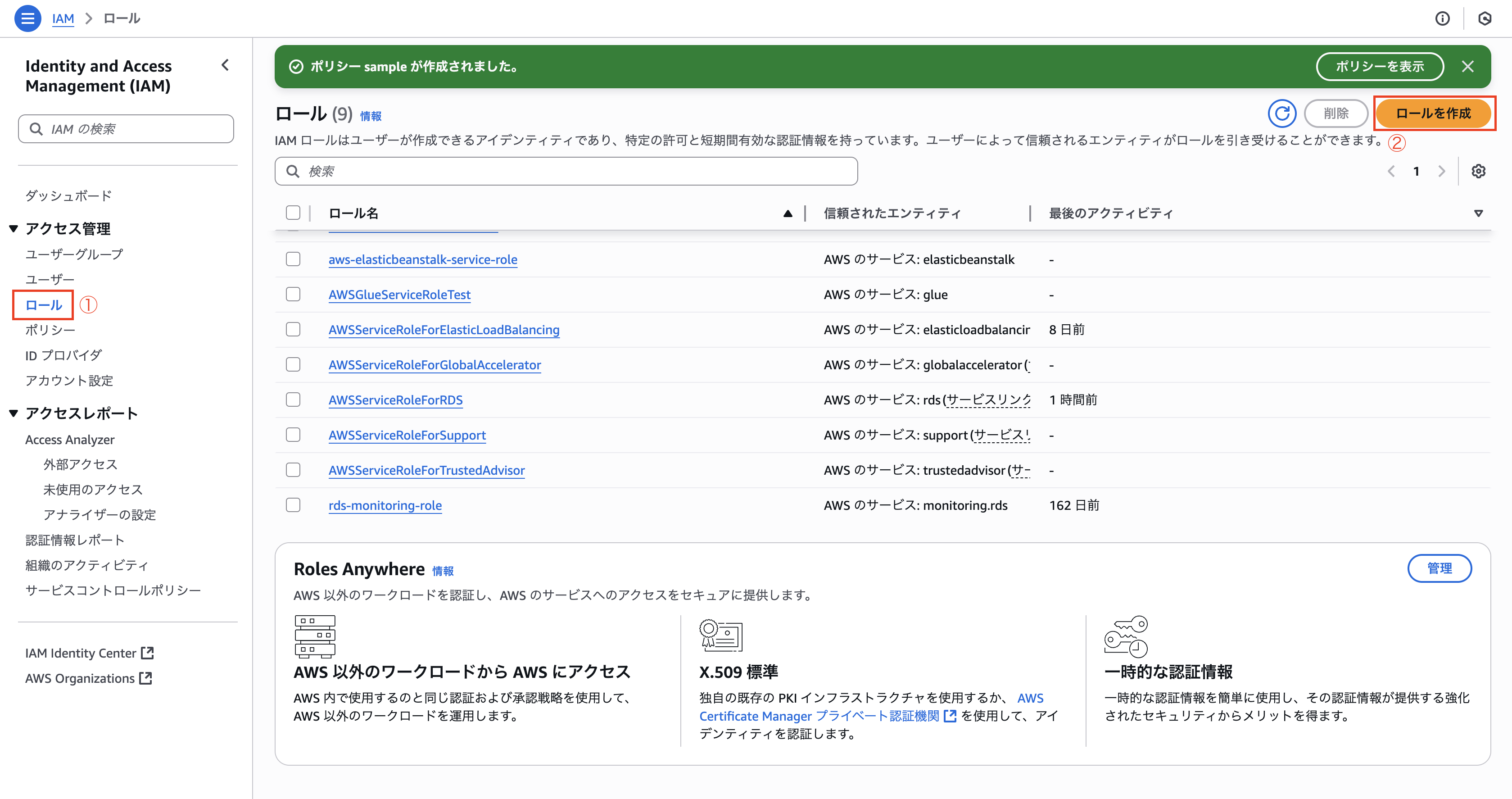
Task: Check the AWSServiceRoleForTrustedAdvisor checkbox
Action: coord(293,470)
